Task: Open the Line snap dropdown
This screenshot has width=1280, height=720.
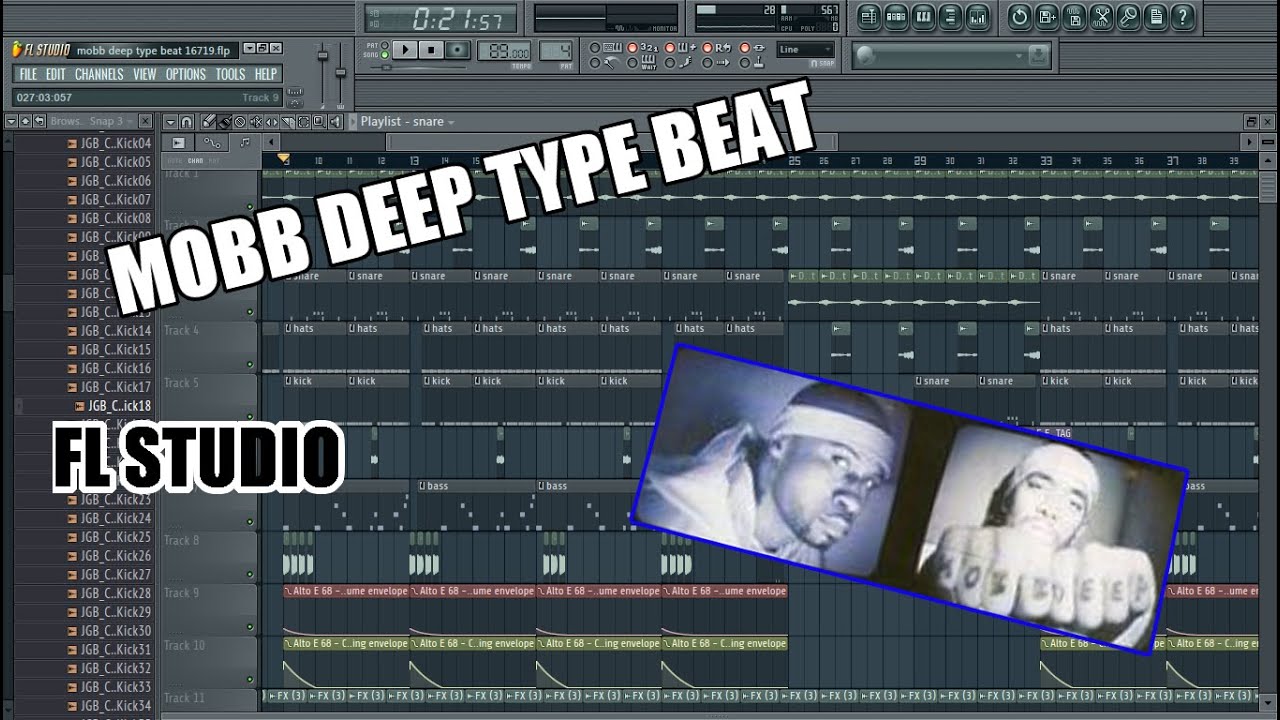Action: coord(806,50)
